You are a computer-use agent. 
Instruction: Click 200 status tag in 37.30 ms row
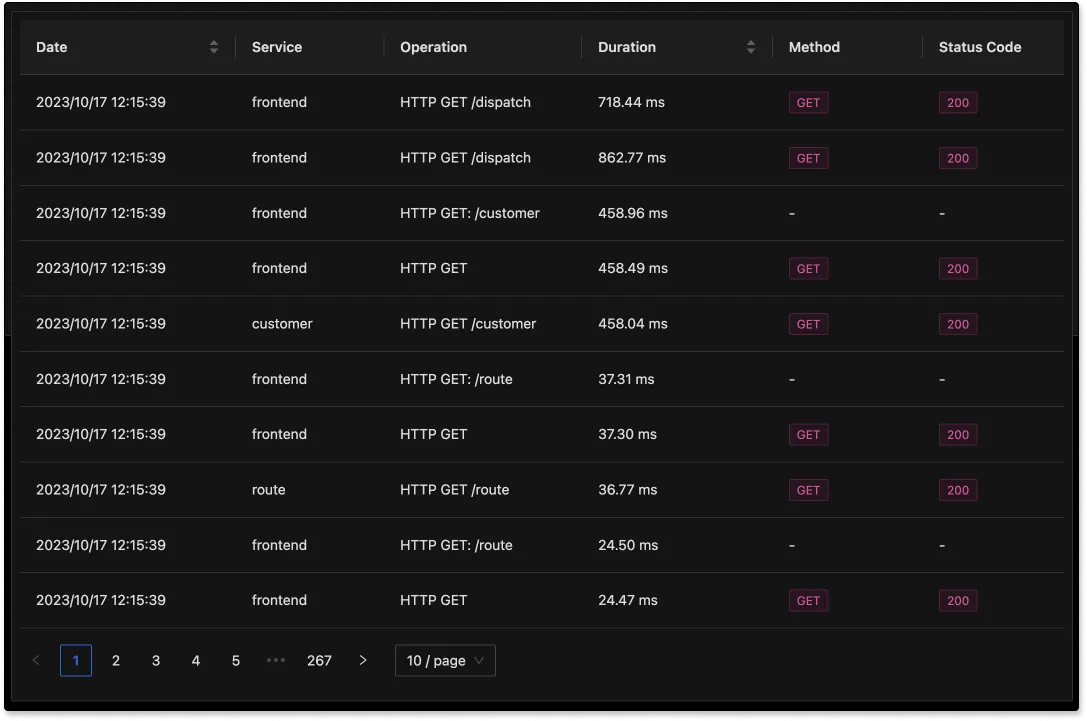[x=958, y=435]
